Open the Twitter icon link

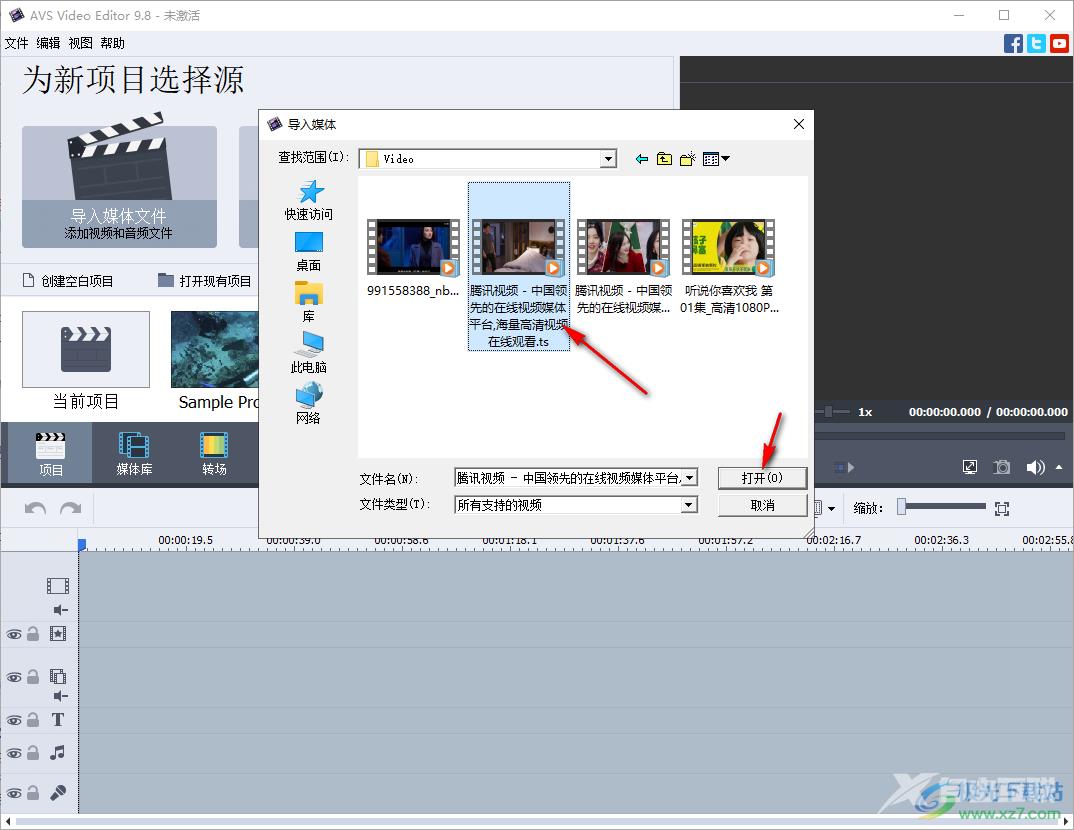pos(1036,44)
